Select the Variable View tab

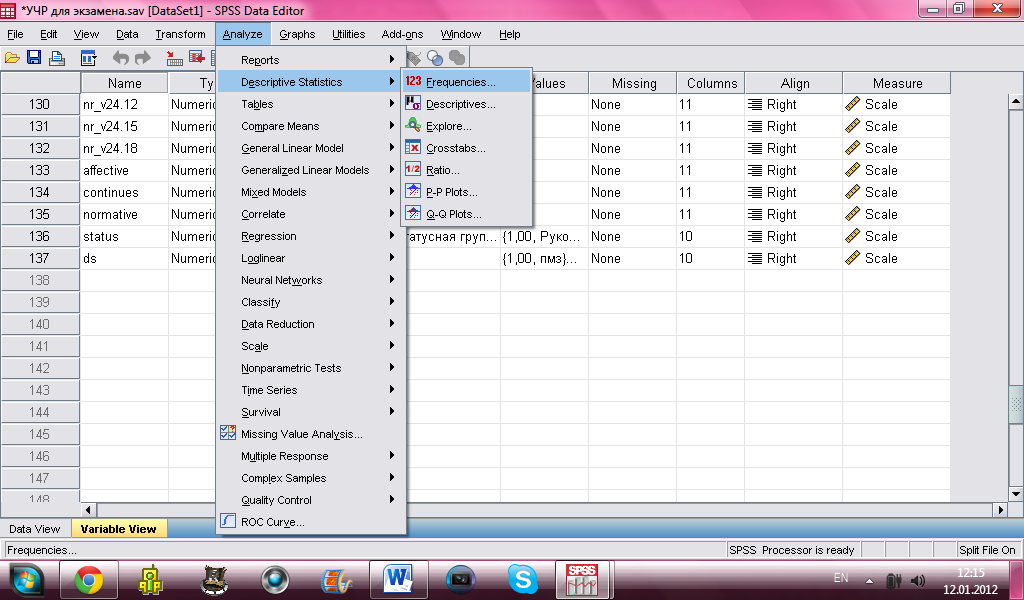(118, 529)
